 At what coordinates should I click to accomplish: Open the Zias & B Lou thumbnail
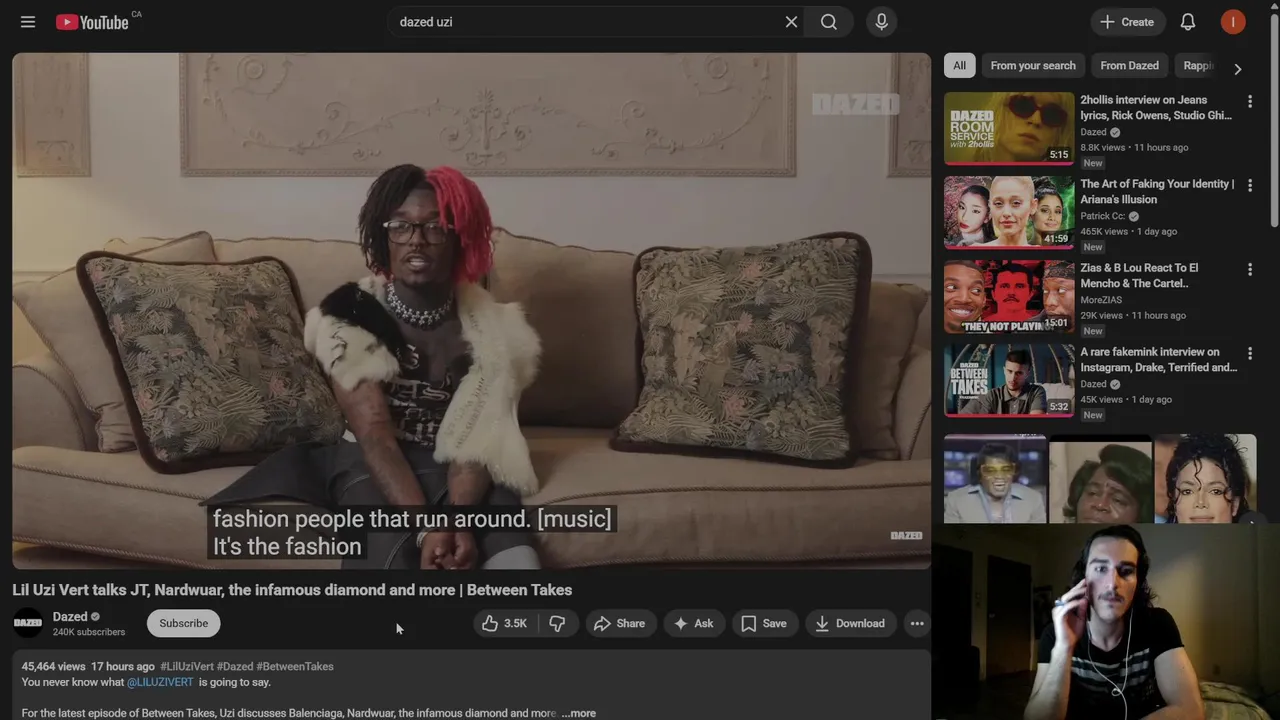[x=1009, y=296]
